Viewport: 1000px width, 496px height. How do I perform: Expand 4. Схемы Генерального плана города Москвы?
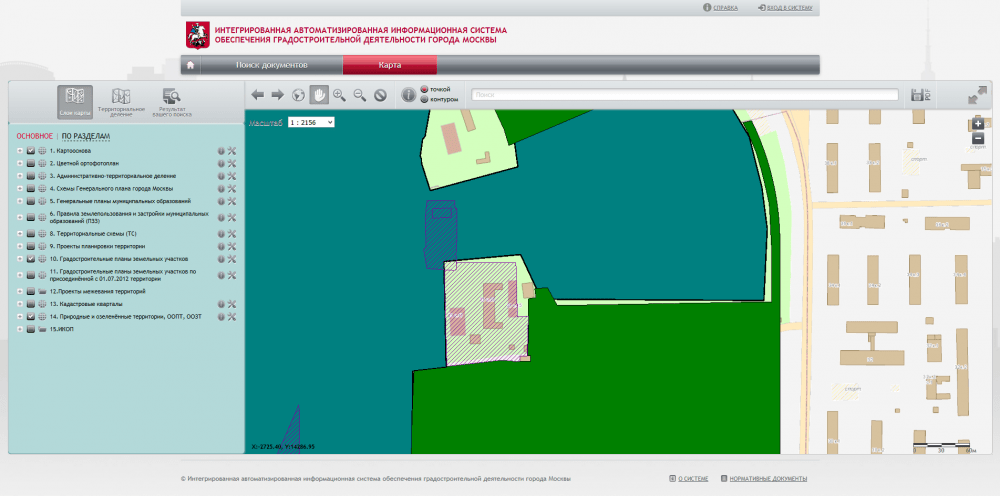[19, 188]
